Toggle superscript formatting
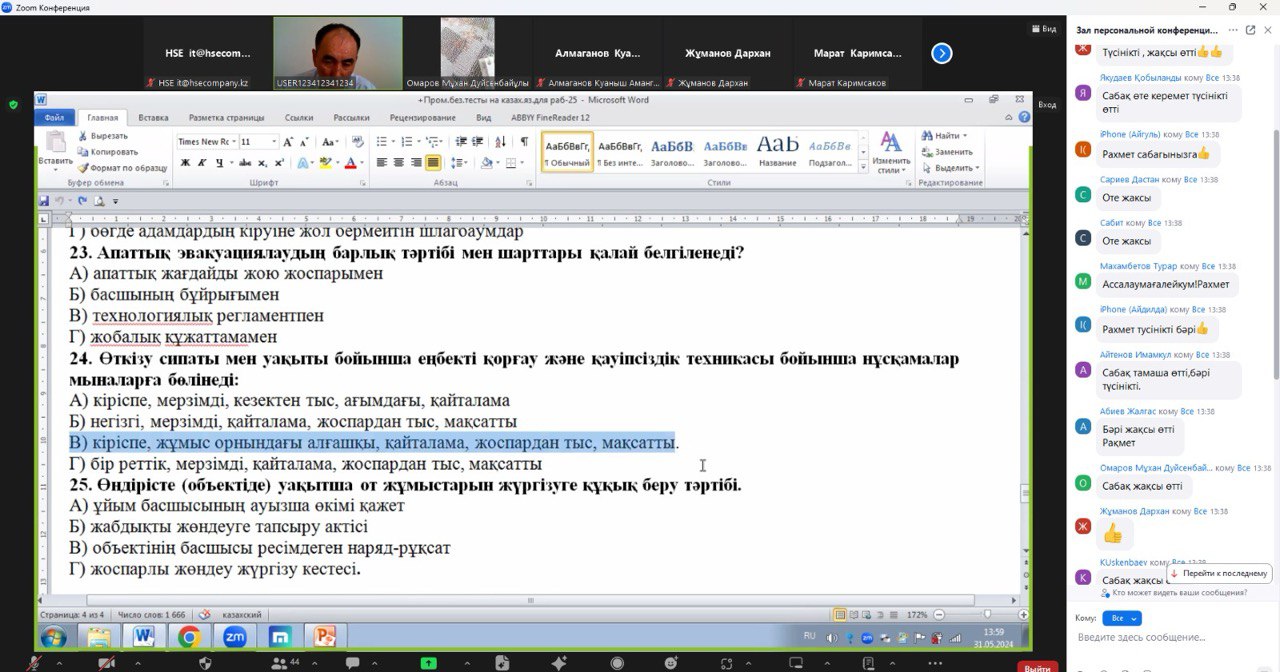This screenshot has height=672, width=1280. 279,162
